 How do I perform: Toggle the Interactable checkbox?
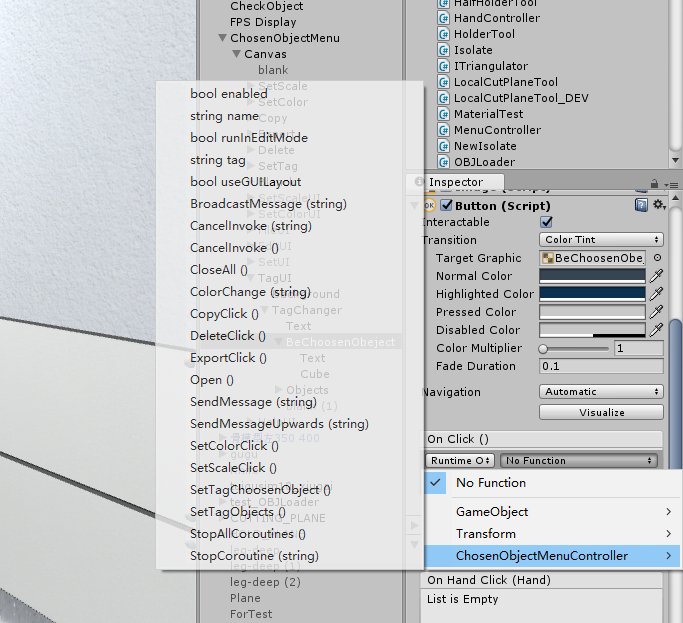(x=546, y=222)
